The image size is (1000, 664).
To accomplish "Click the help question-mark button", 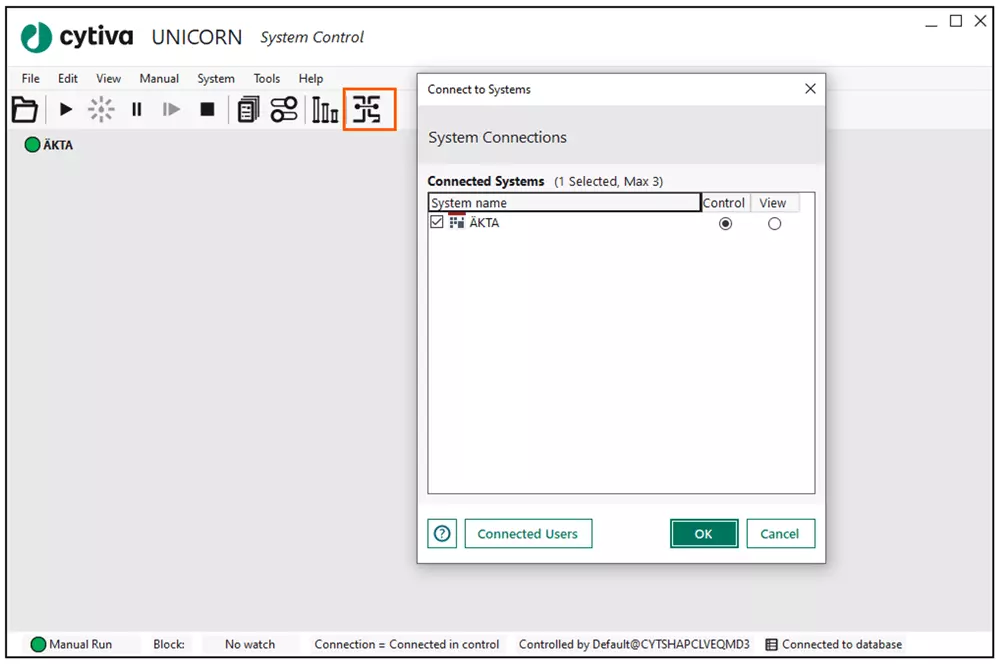I will pyautogui.click(x=442, y=533).
